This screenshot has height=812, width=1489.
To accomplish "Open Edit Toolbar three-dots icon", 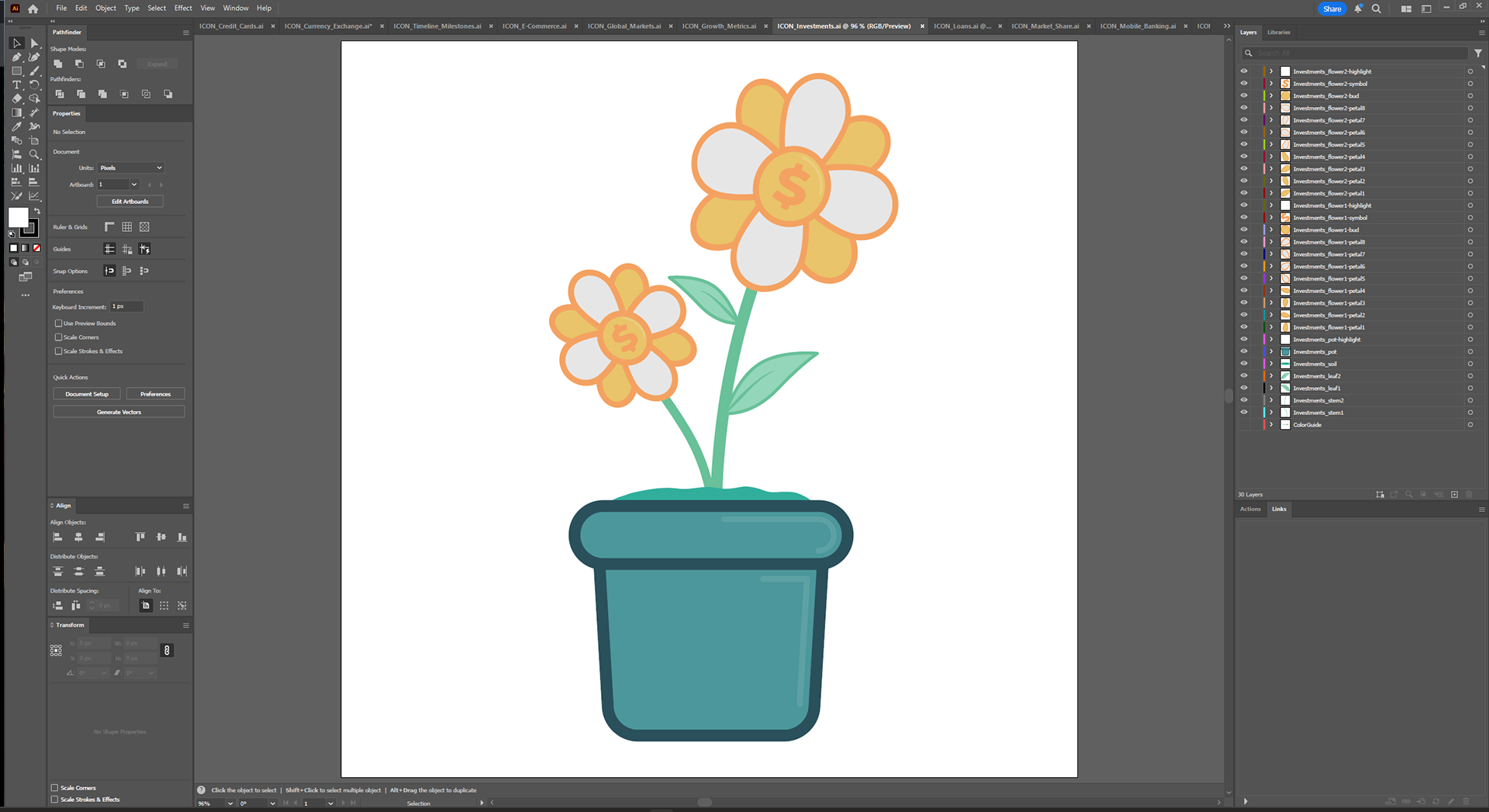I will tap(26, 295).
